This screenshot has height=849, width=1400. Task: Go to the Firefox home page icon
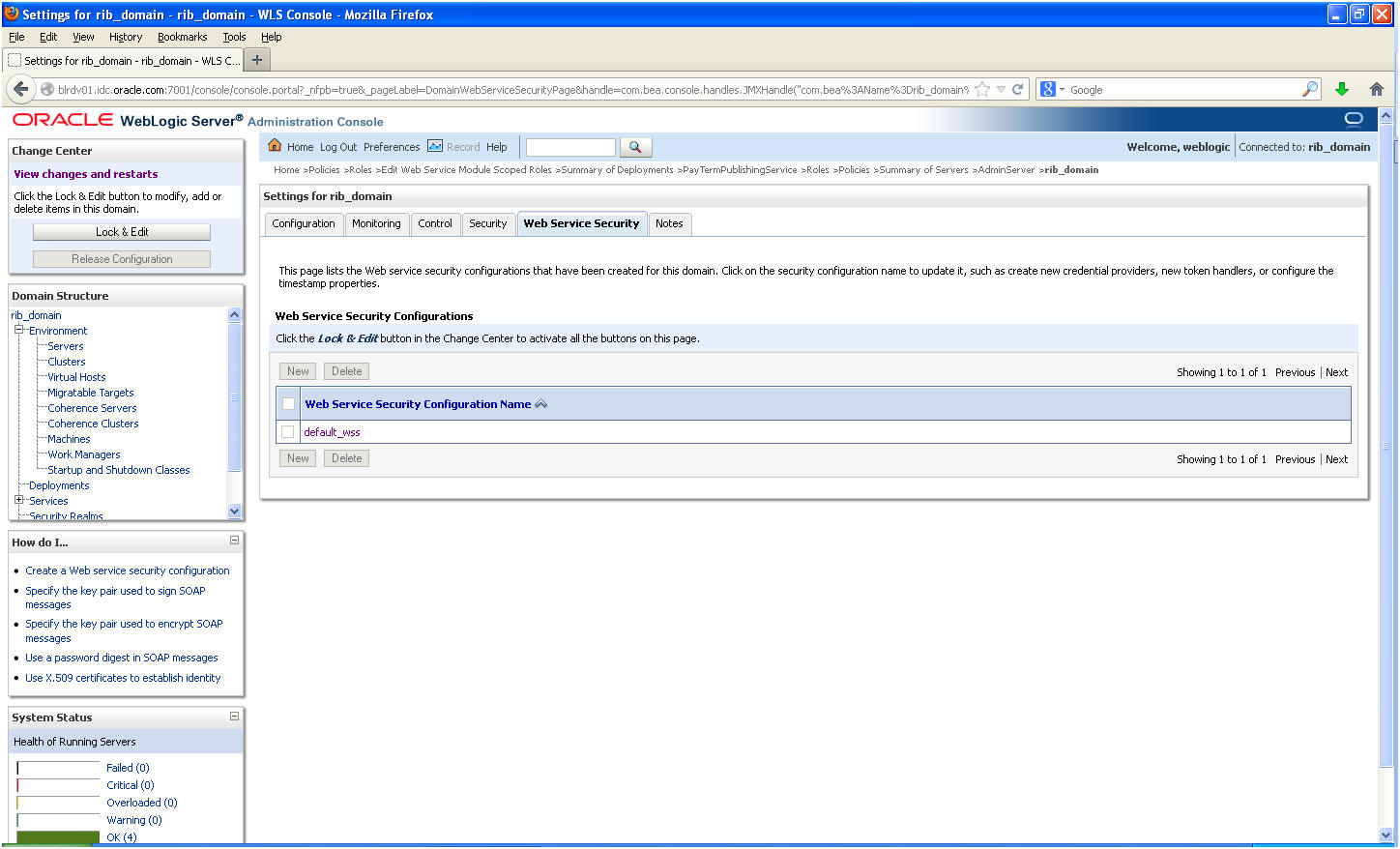click(x=1377, y=89)
